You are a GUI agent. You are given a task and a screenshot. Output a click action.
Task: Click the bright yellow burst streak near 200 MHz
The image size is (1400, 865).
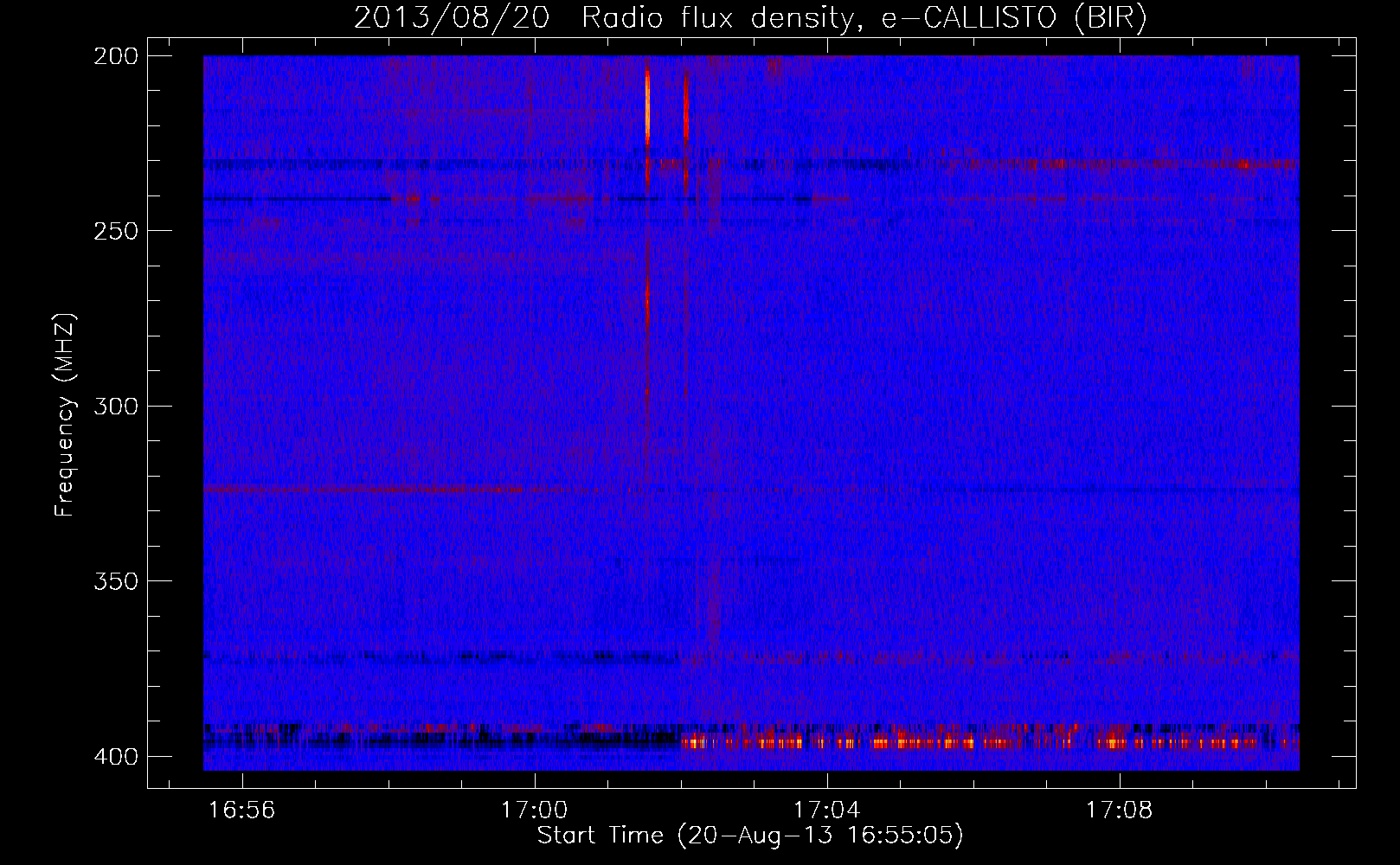pyautogui.click(x=647, y=106)
